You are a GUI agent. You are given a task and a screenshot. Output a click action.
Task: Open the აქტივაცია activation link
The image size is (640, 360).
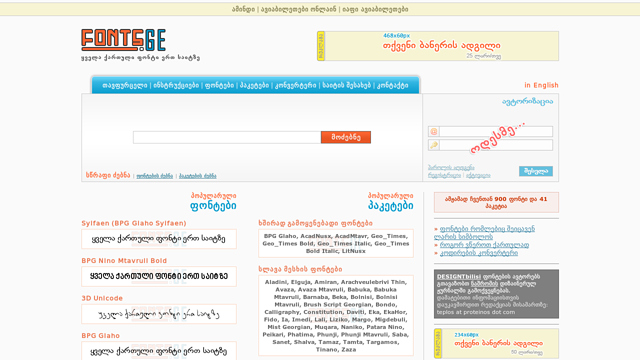[478, 175]
